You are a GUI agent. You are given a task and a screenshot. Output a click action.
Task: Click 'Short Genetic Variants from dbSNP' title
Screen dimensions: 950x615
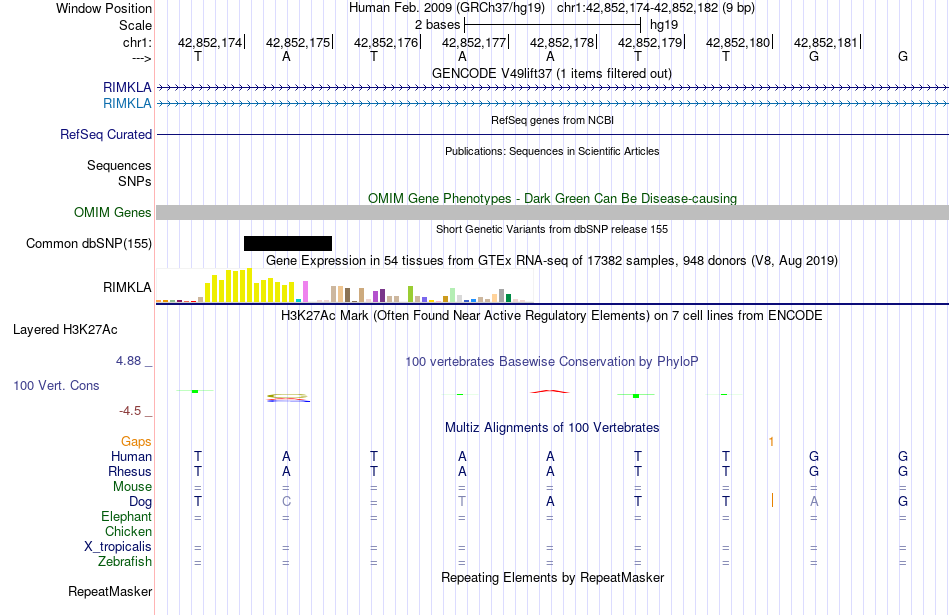552,230
